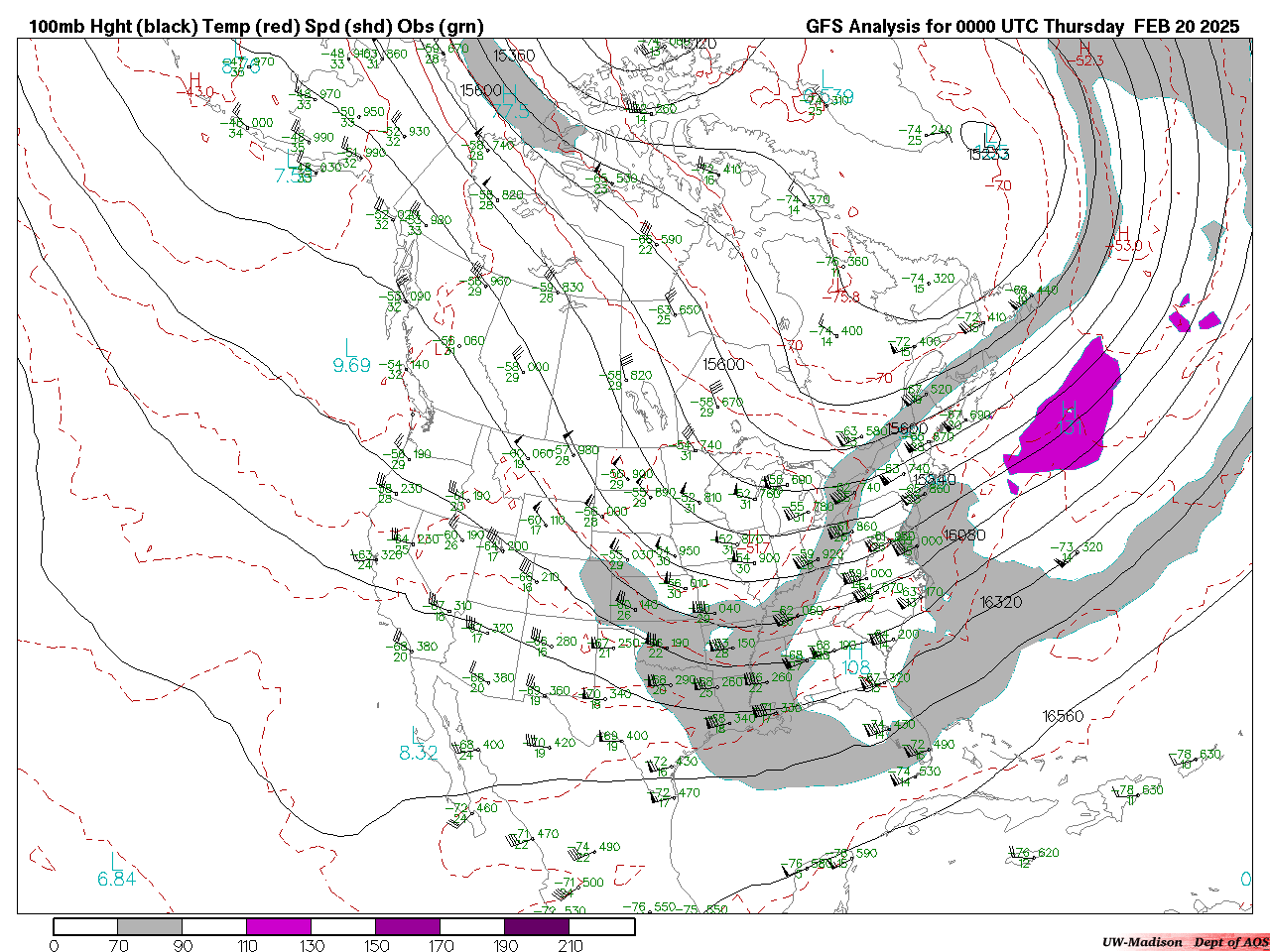Click the cyan 6.84 low marker
Image resolution: width=1270 pixels, height=952 pixels.
[x=116, y=879]
